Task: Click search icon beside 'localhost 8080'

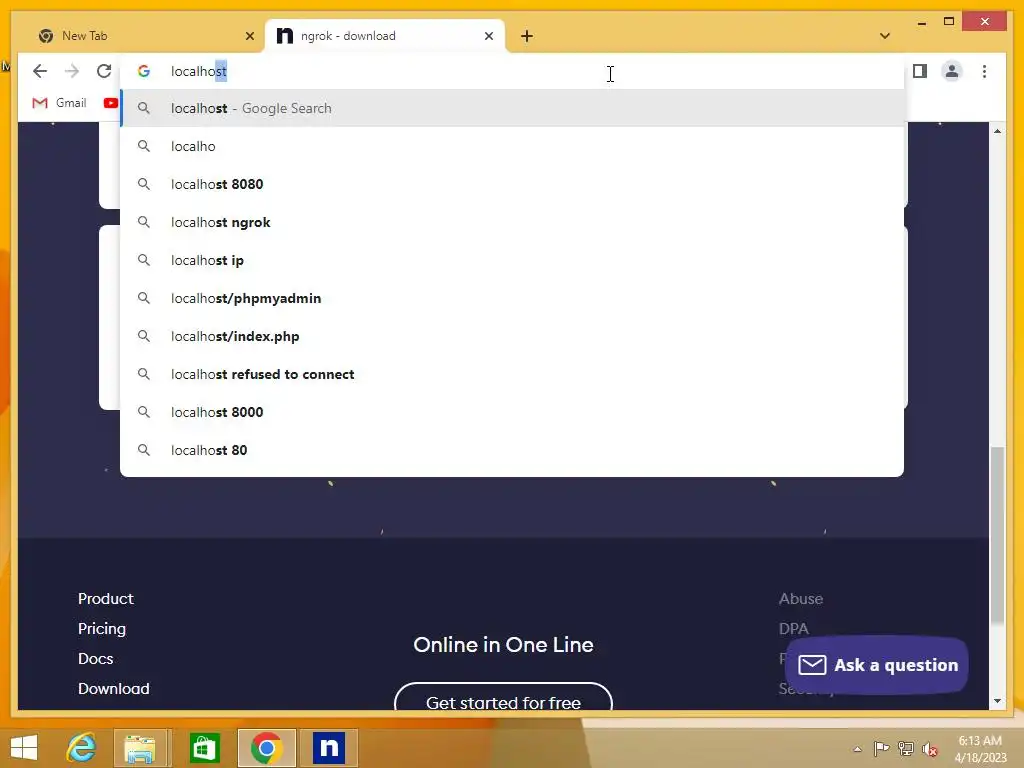Action: [144, 184]
